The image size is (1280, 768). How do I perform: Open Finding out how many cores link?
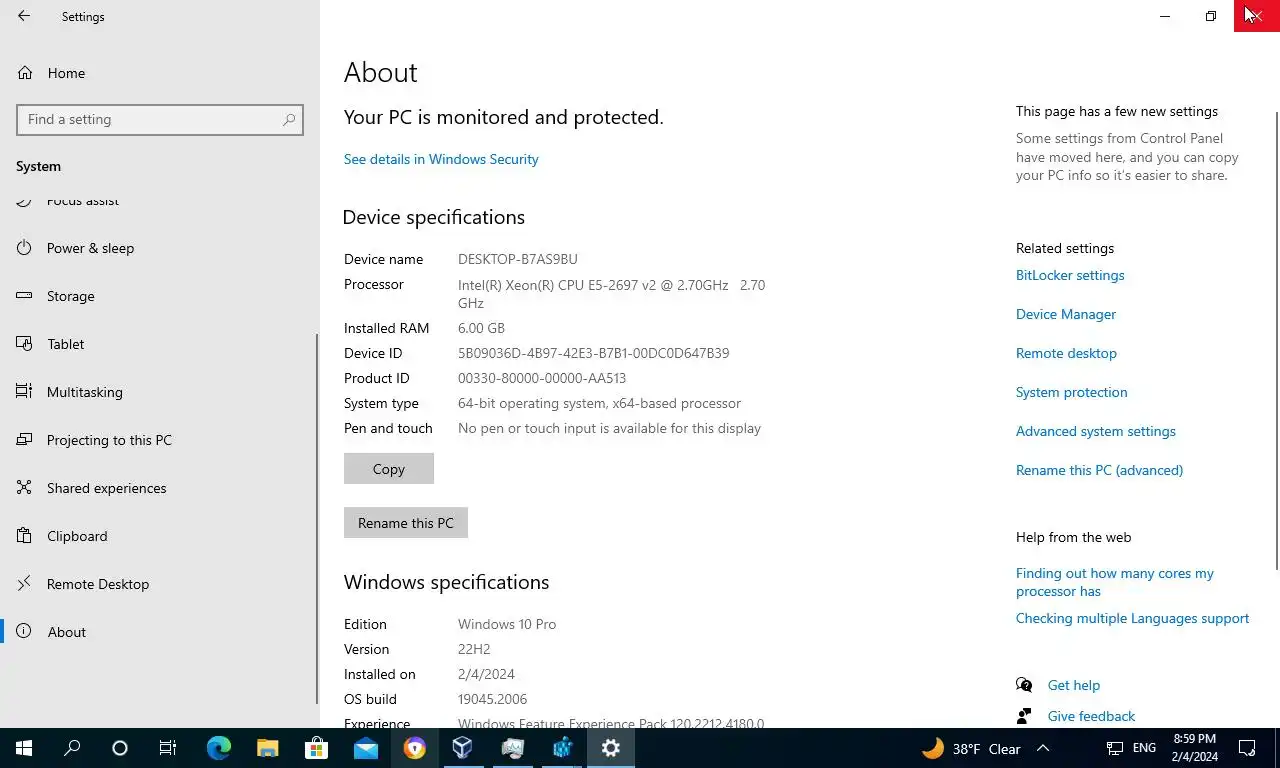point(1115,582)
